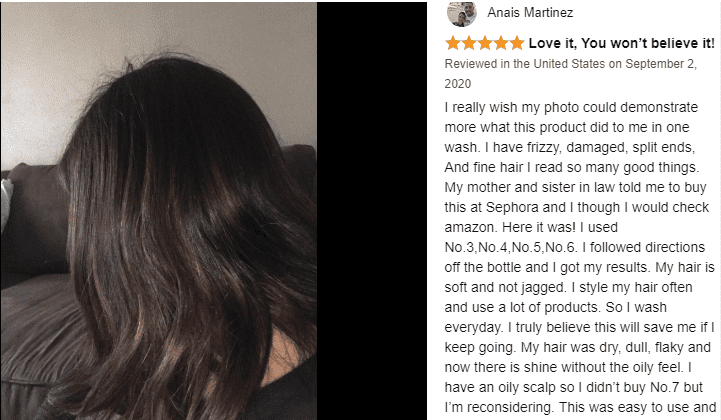Click the year 2020 under the date
Image resolution: width=721 pixels, height=420 pixels.
coord(458,84)
